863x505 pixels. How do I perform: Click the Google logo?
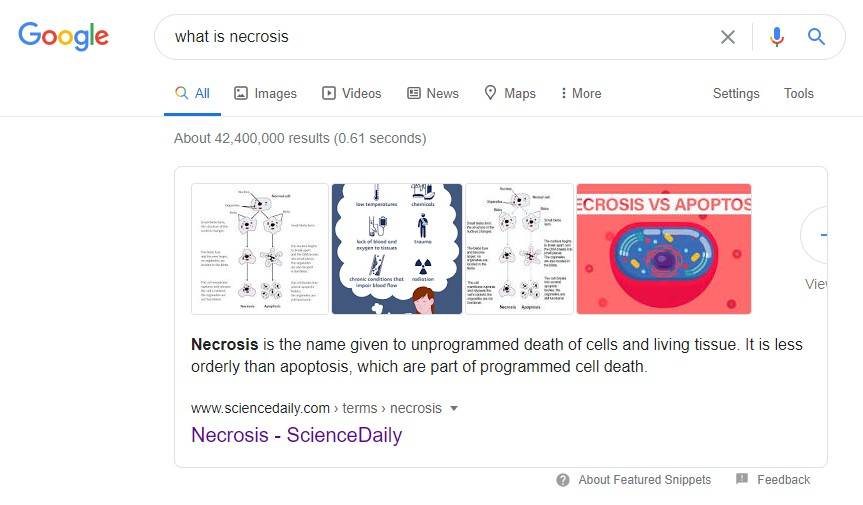tap(63, 36)
